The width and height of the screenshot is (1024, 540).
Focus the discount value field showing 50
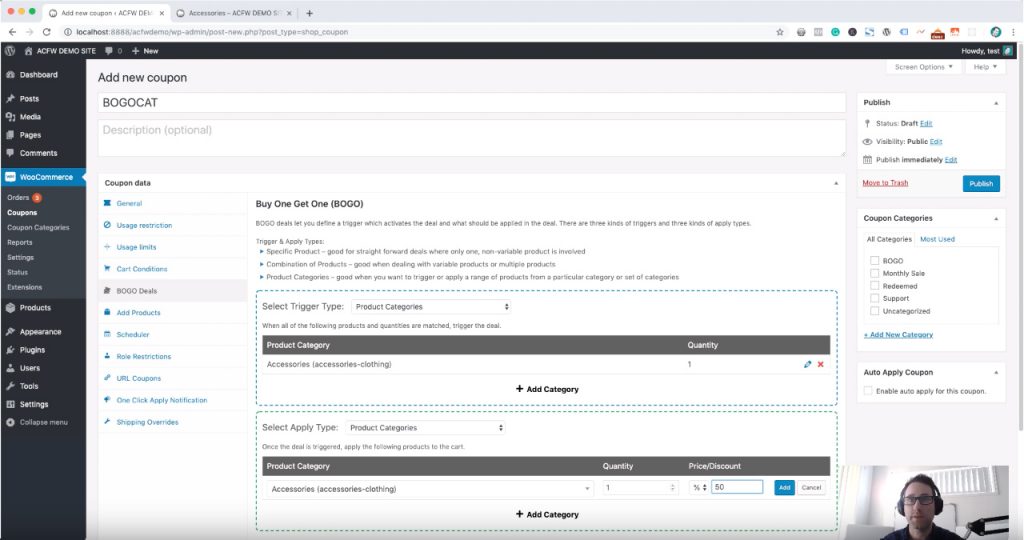click(x=737, y=487)
